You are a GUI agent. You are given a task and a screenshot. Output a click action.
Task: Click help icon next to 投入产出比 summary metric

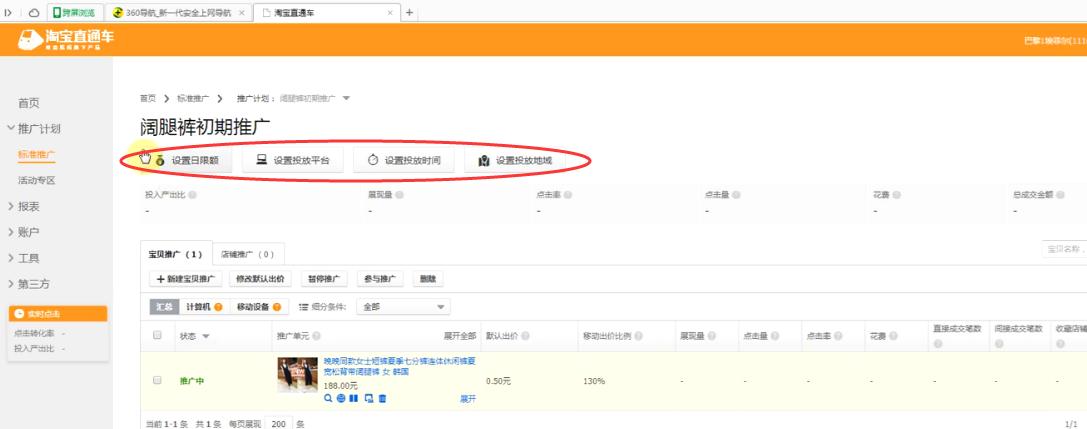click(192, 195)
